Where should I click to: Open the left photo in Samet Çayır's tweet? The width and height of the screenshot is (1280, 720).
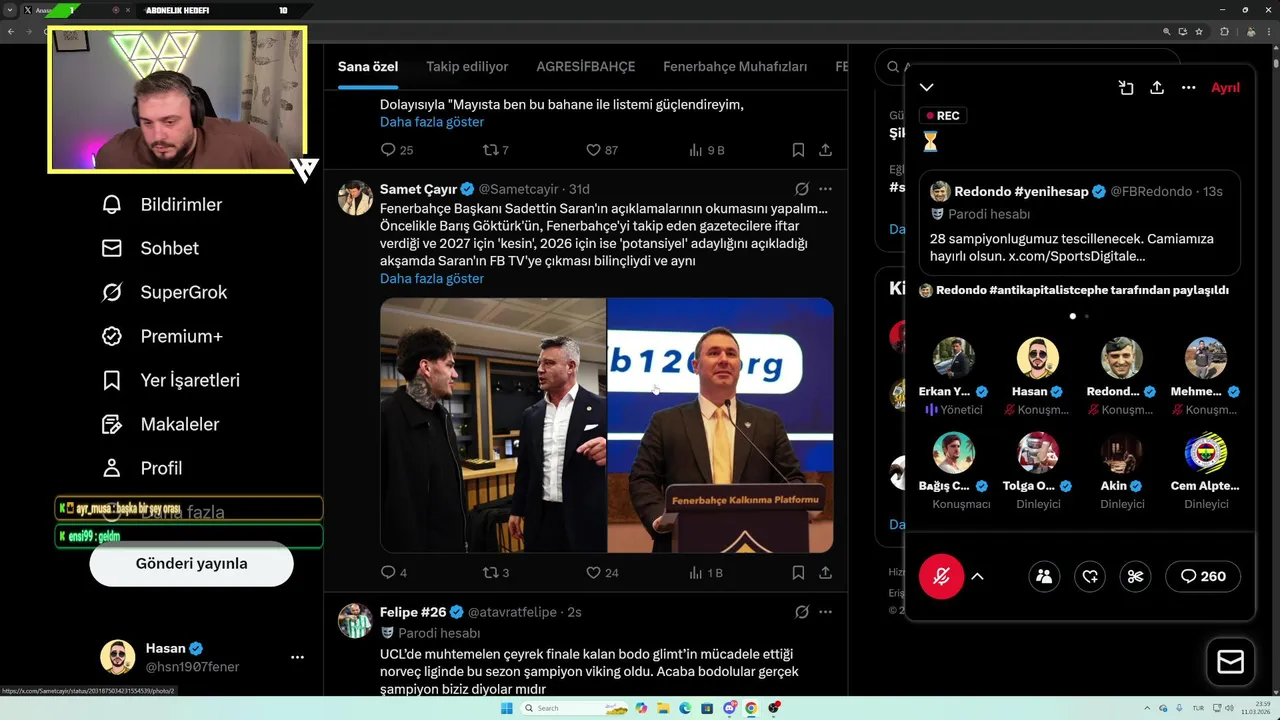(493, 425)
